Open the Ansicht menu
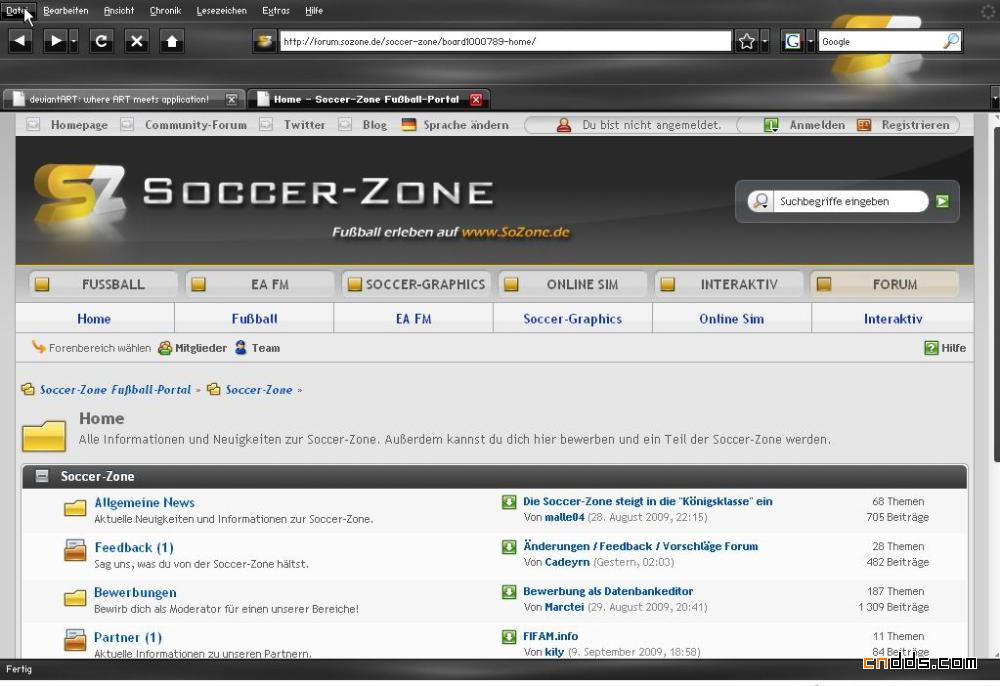Screen dimensions: 1000x686 (x=119, y=11)
